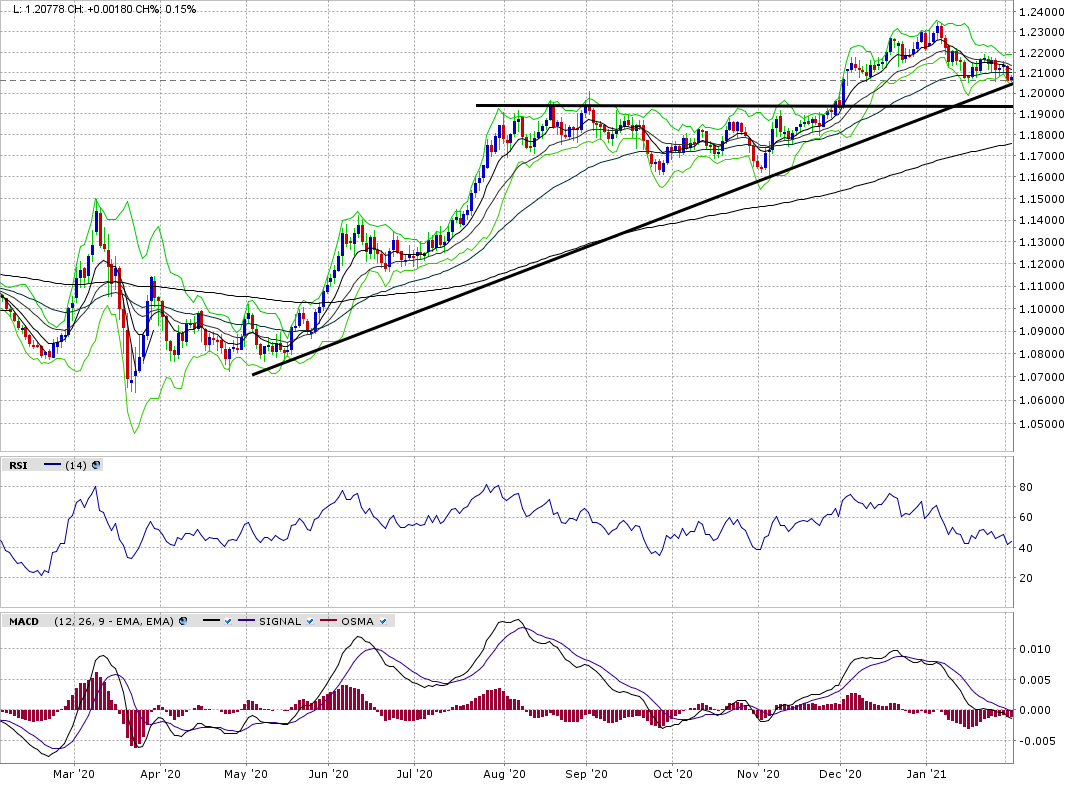Click the 1.10000 price axis label
This screenshot has height=788, width=1073.
1042,308
